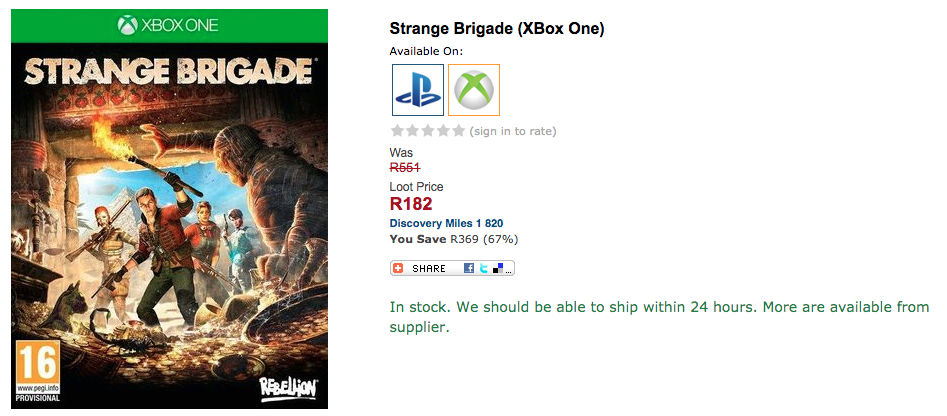Viewport: 947px width, 416px height.
Task: Rate the game two stars
Action: click(412, 131)
